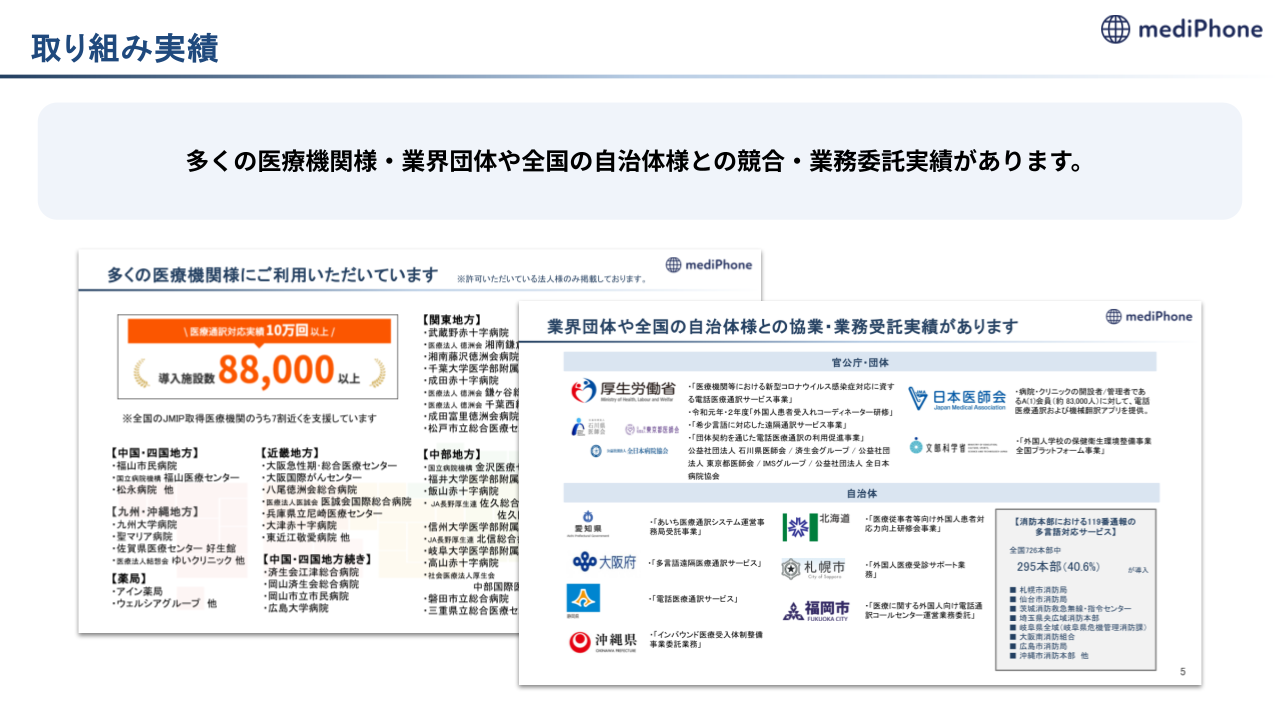1280x720 pixels.
Task: Click the mediPhone globe logo in top-right corner
Action: click(x=1115, y=29)
